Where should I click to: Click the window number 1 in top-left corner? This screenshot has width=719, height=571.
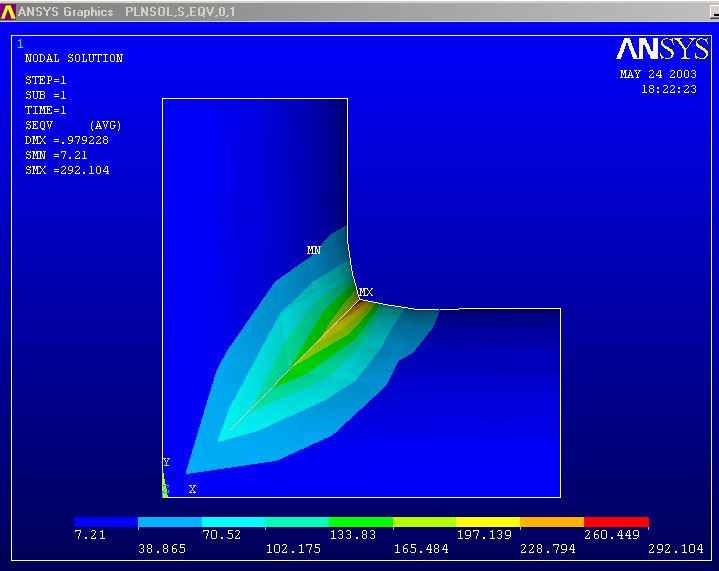click(20, 44)
